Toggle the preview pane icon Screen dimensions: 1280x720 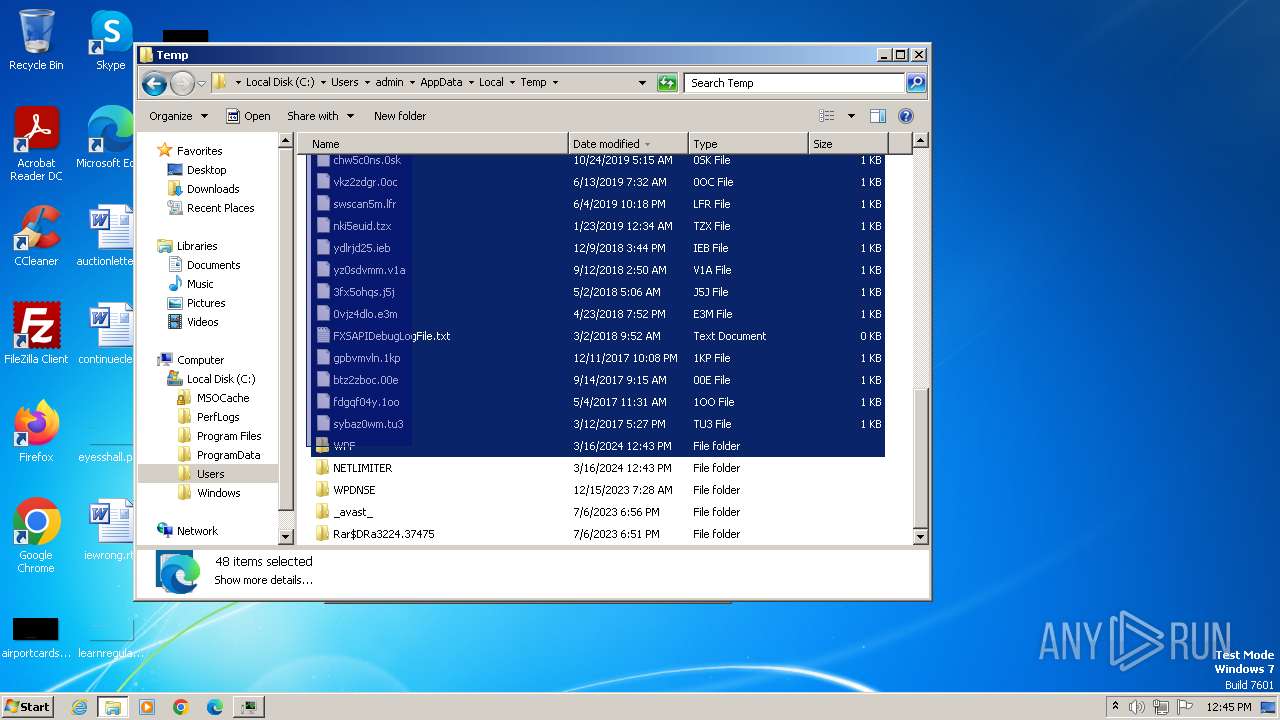point(877,116)
